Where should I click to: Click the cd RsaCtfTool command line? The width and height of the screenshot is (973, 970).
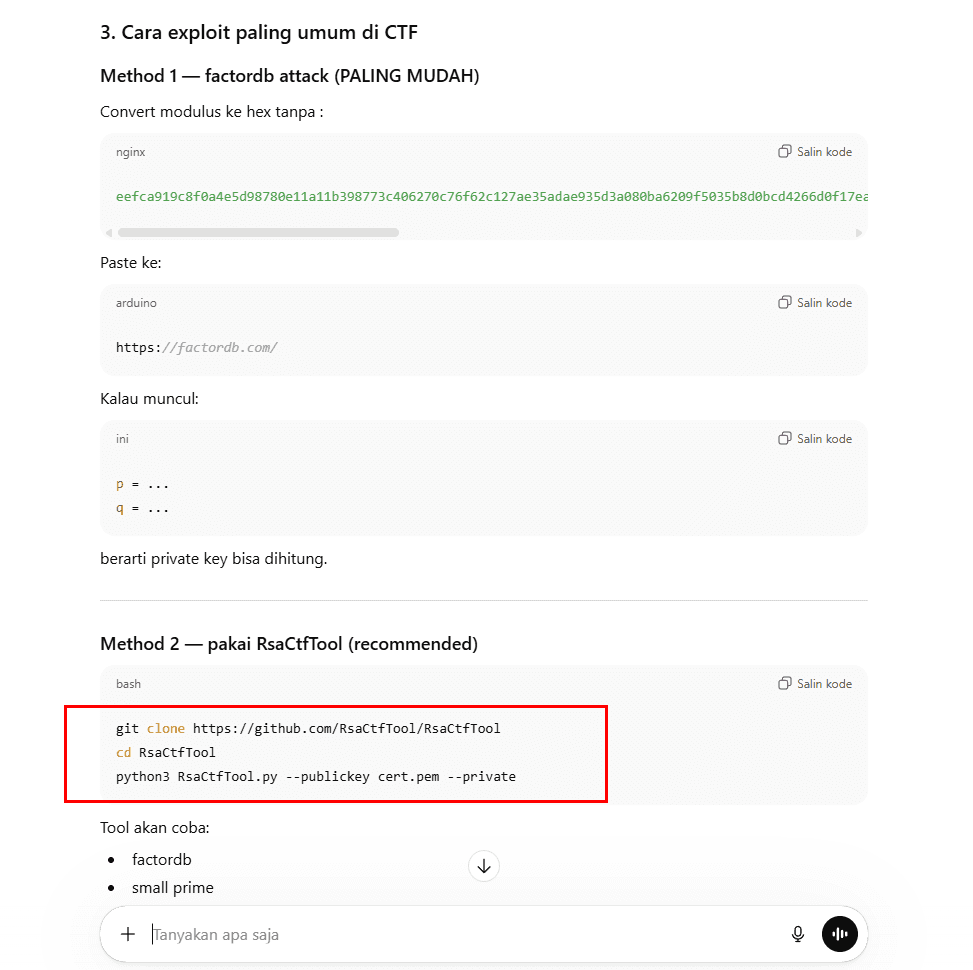pyautogui.click(x=166, y=752)
